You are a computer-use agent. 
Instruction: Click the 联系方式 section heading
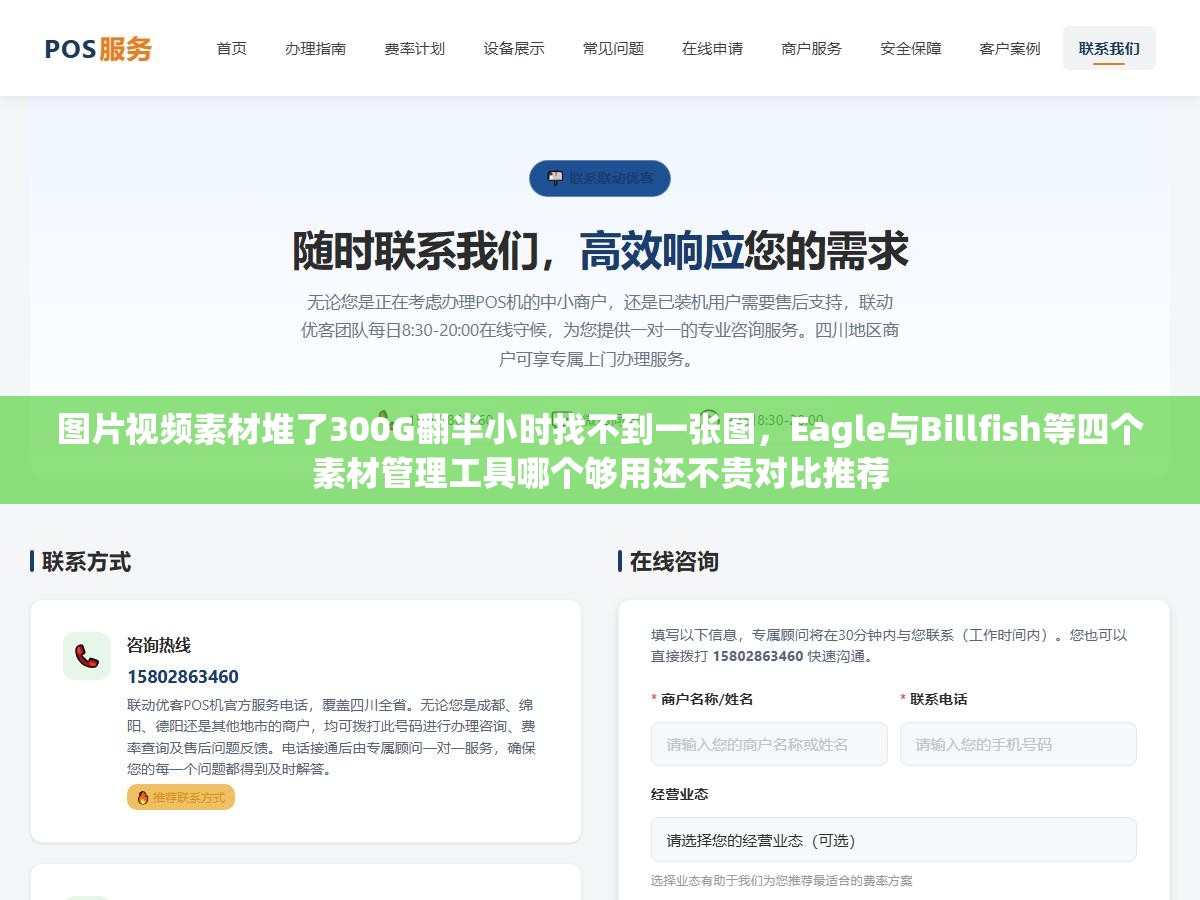(86, 561)
